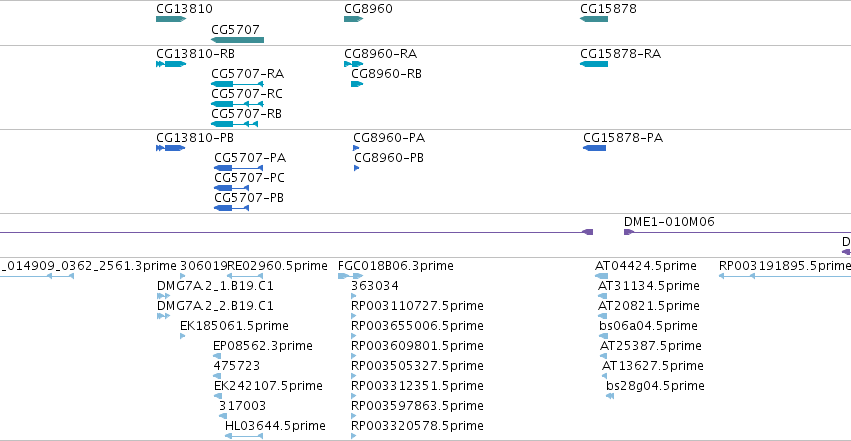Click the CG15878 gene arrow
This screenshot has height=441, width=851.
tap(594, 19)
